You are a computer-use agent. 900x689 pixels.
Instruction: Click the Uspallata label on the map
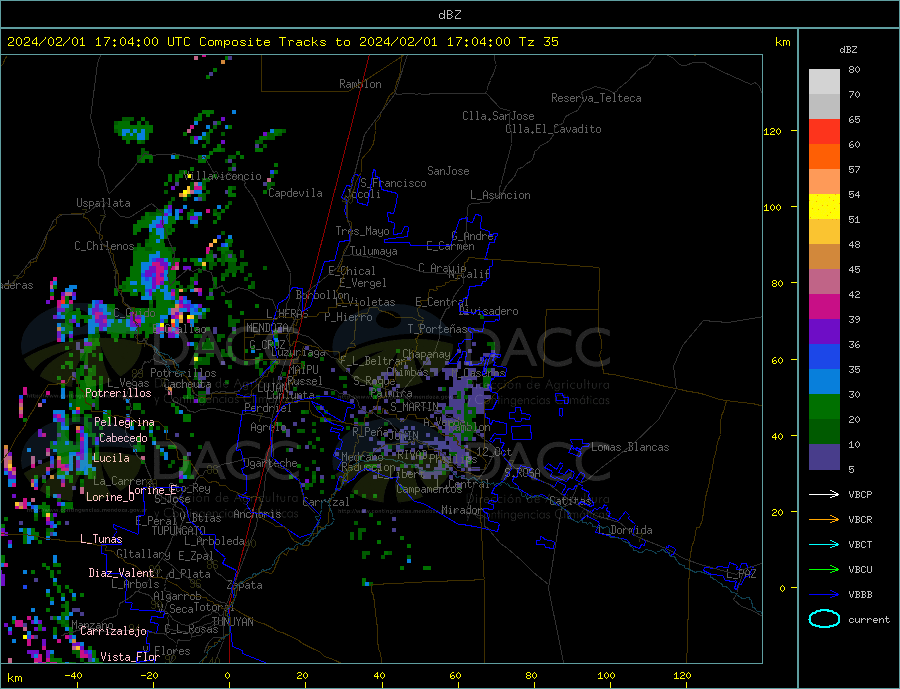point(103,203)
